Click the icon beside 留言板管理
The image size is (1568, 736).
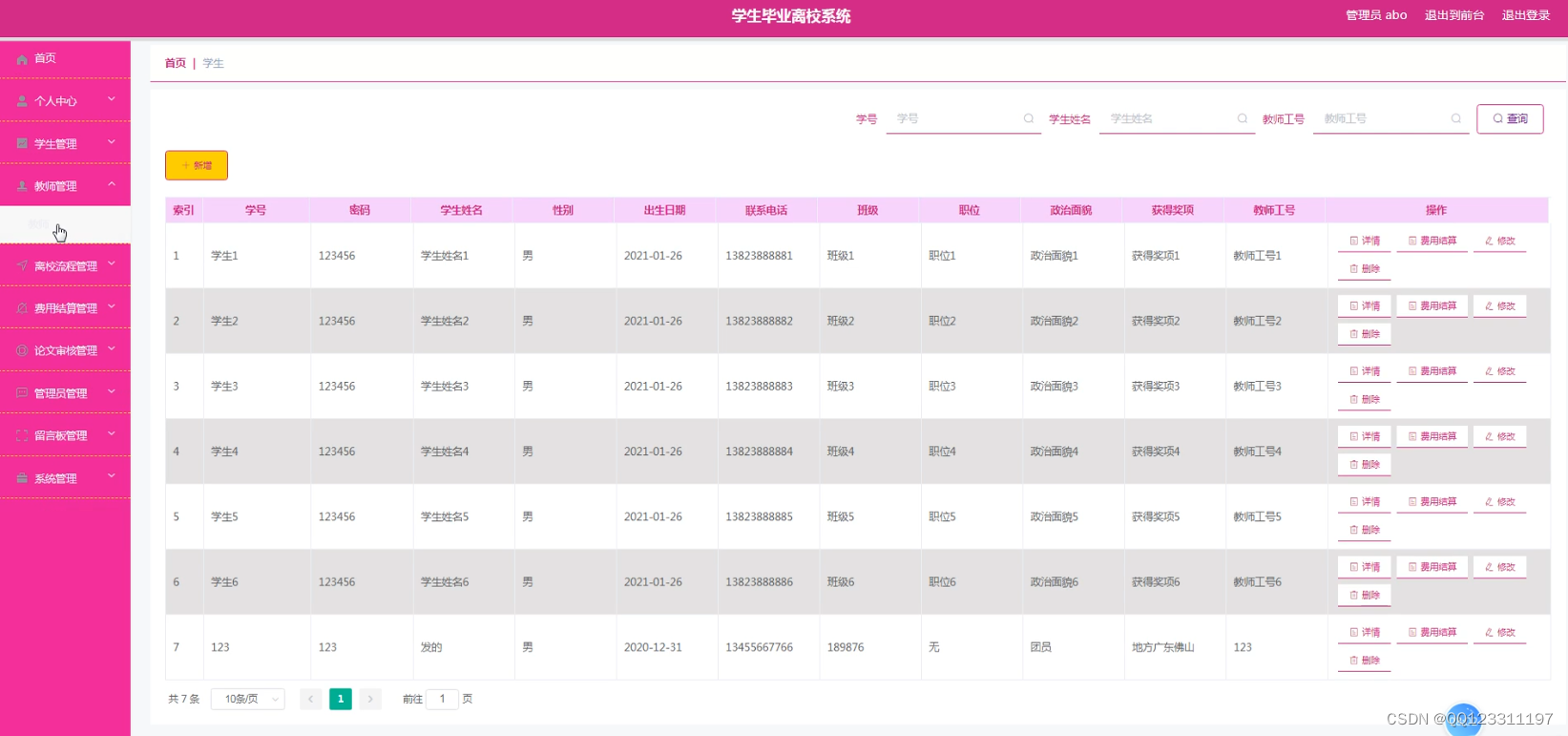tap(22, 435)
